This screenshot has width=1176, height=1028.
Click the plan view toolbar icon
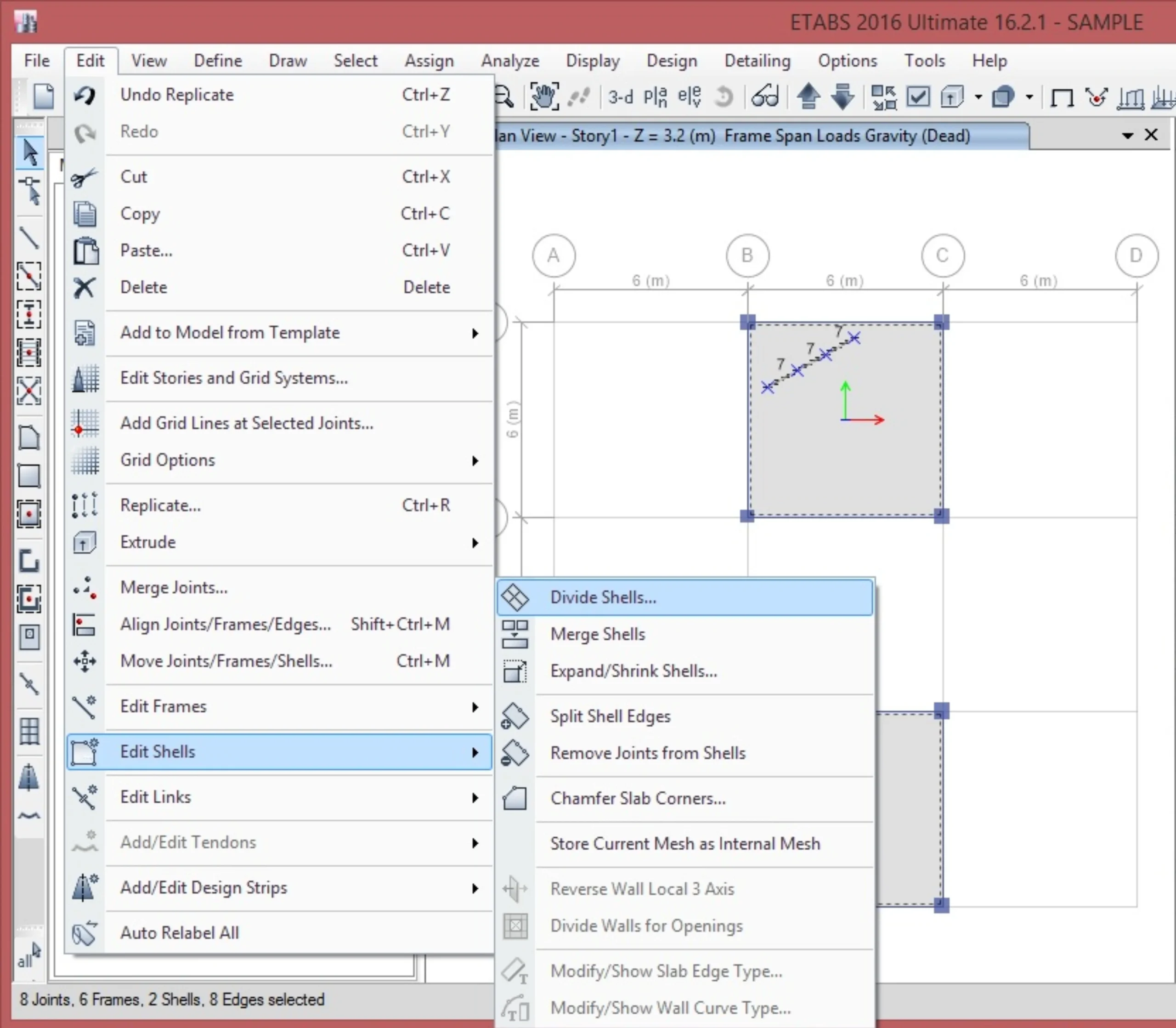[655, 97]
